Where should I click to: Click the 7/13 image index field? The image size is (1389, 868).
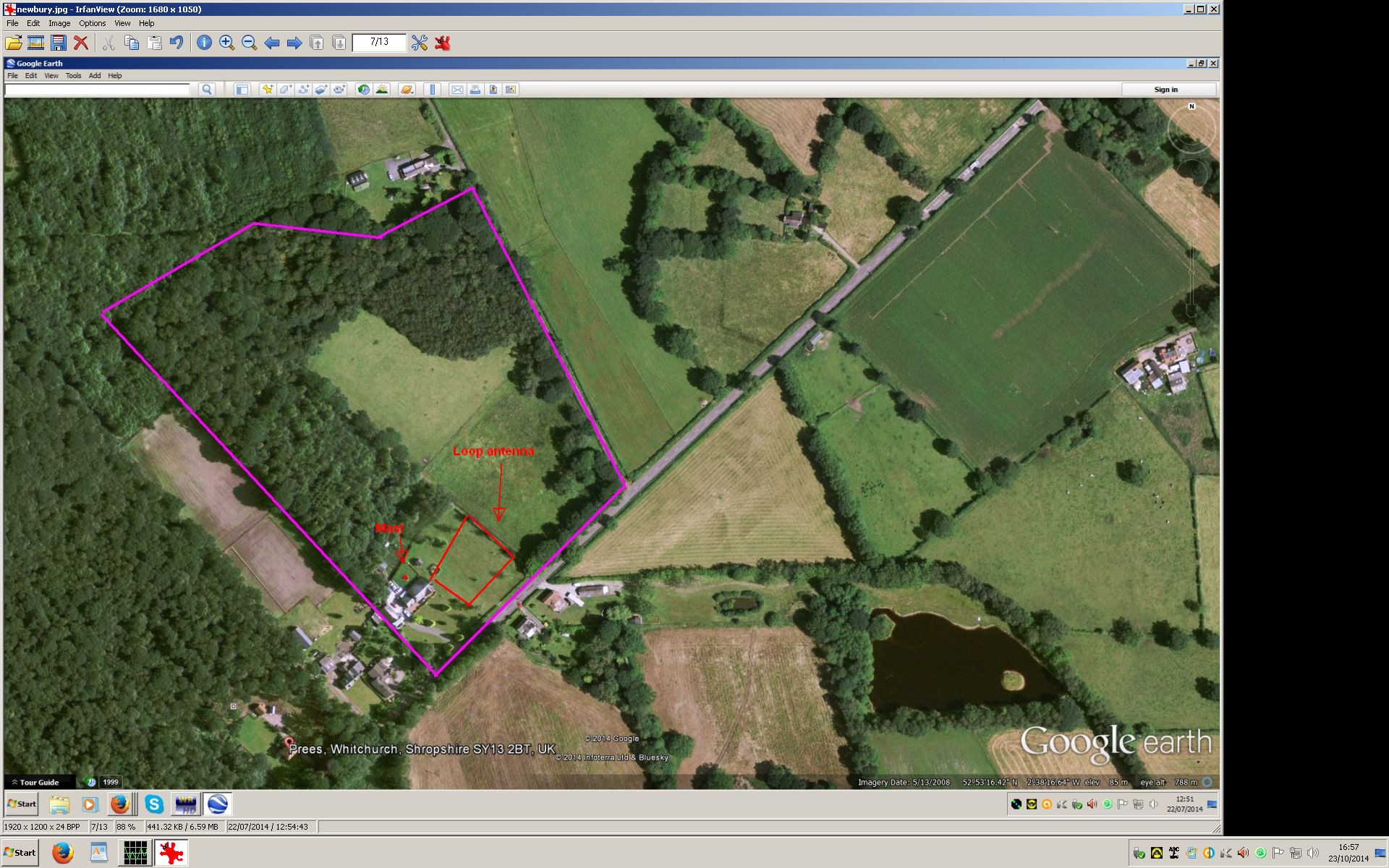tap(378, 42)
